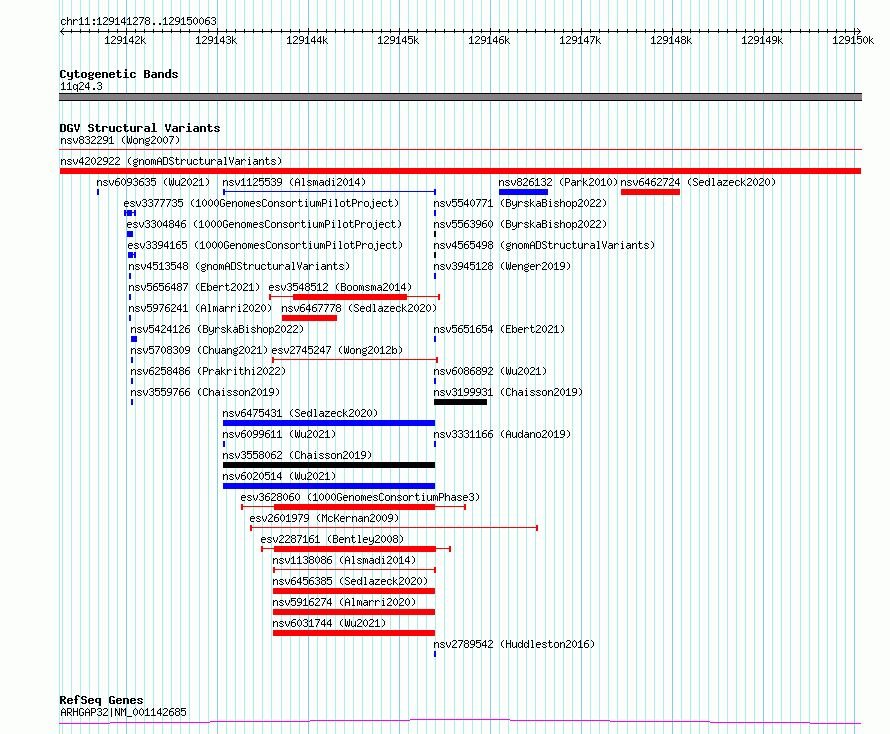The width and height of the screenshot is (890, 734).
Task: Click nsv3199931 (Chaisson2019) label
Action: pos(508,392)
